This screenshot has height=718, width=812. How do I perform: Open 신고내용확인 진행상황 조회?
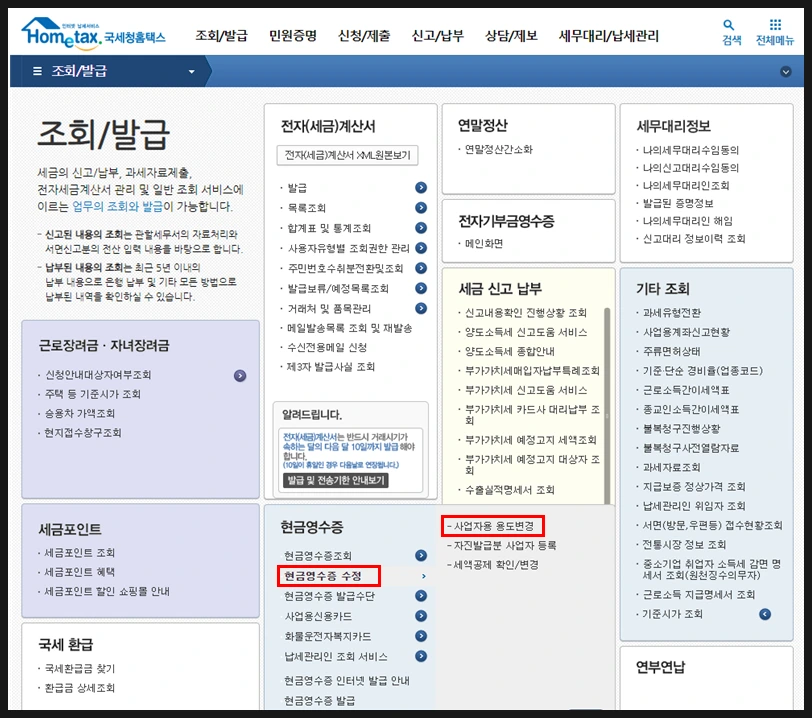point(526,313)
